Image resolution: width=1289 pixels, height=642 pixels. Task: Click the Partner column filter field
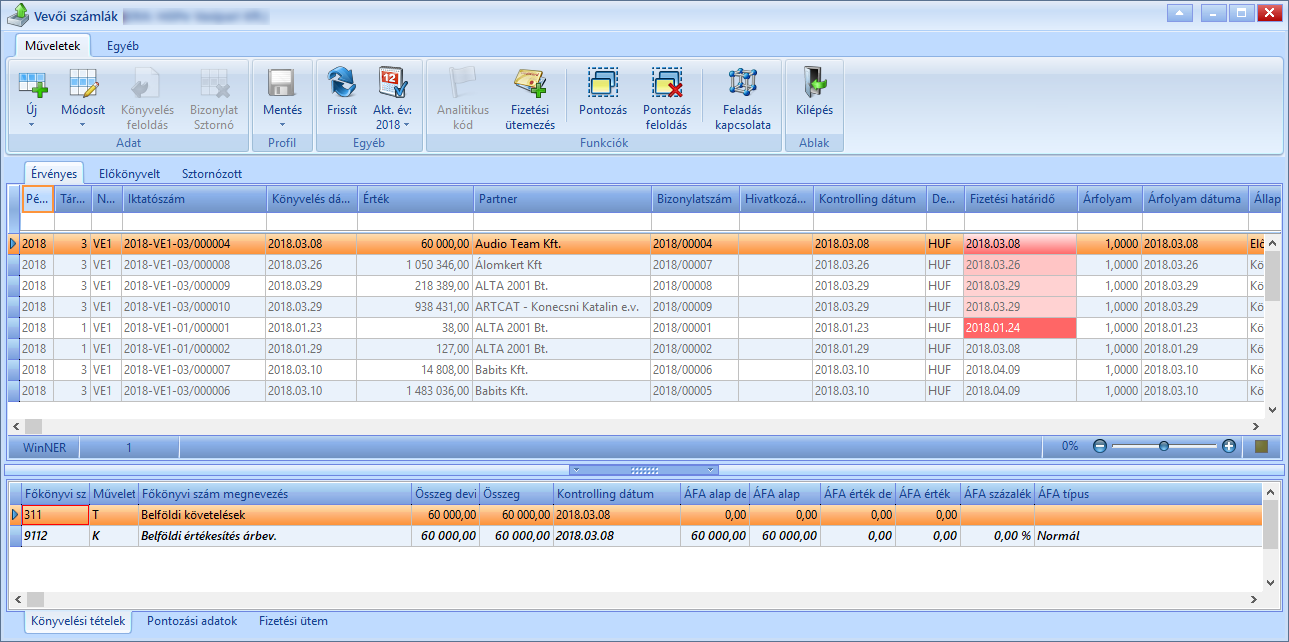coord(563,221)
